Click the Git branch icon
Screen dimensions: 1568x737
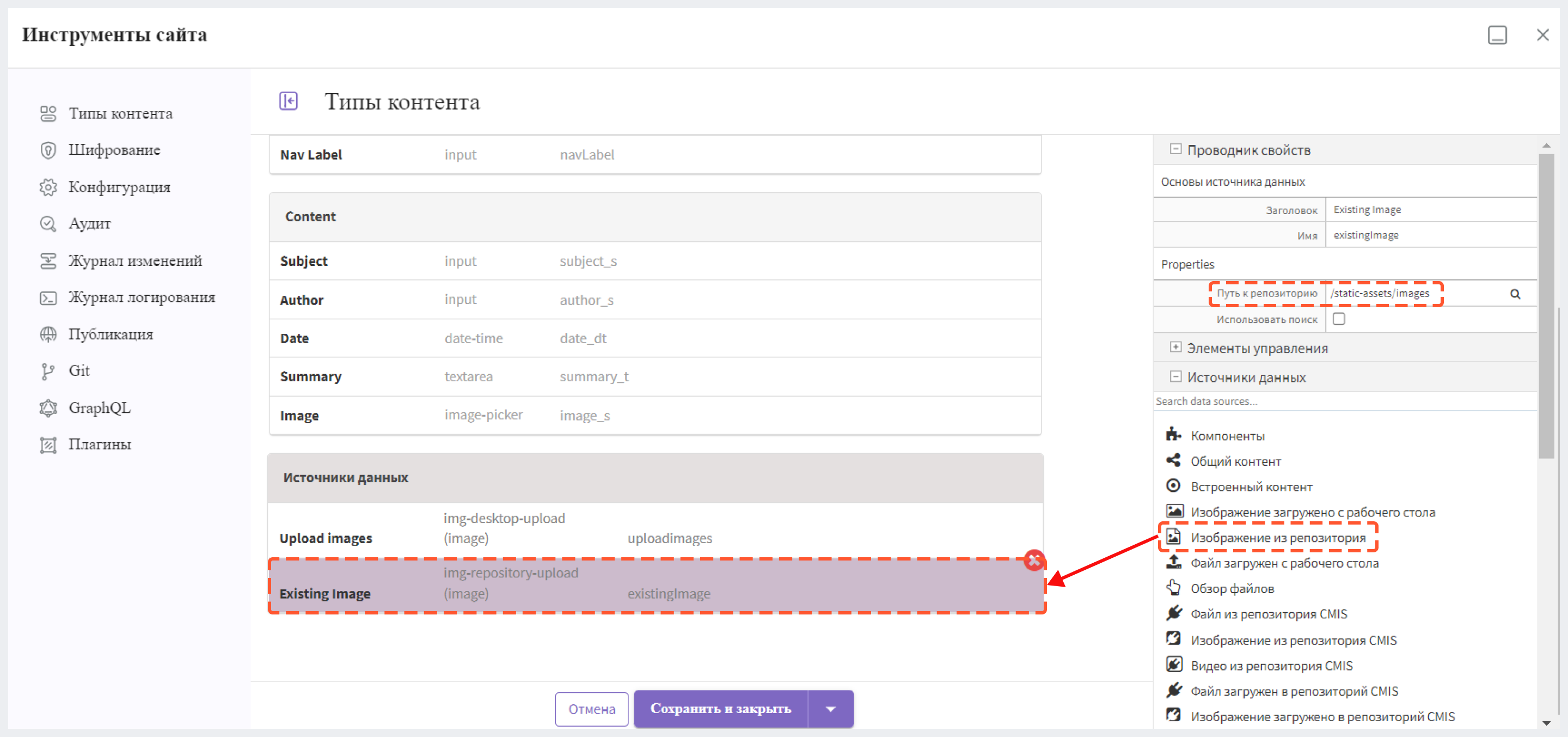click(x=48, y=371)
